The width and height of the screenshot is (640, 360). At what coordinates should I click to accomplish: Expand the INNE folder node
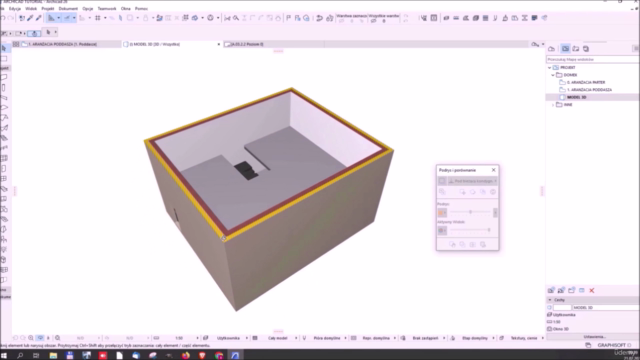click(x=553, y=105)
